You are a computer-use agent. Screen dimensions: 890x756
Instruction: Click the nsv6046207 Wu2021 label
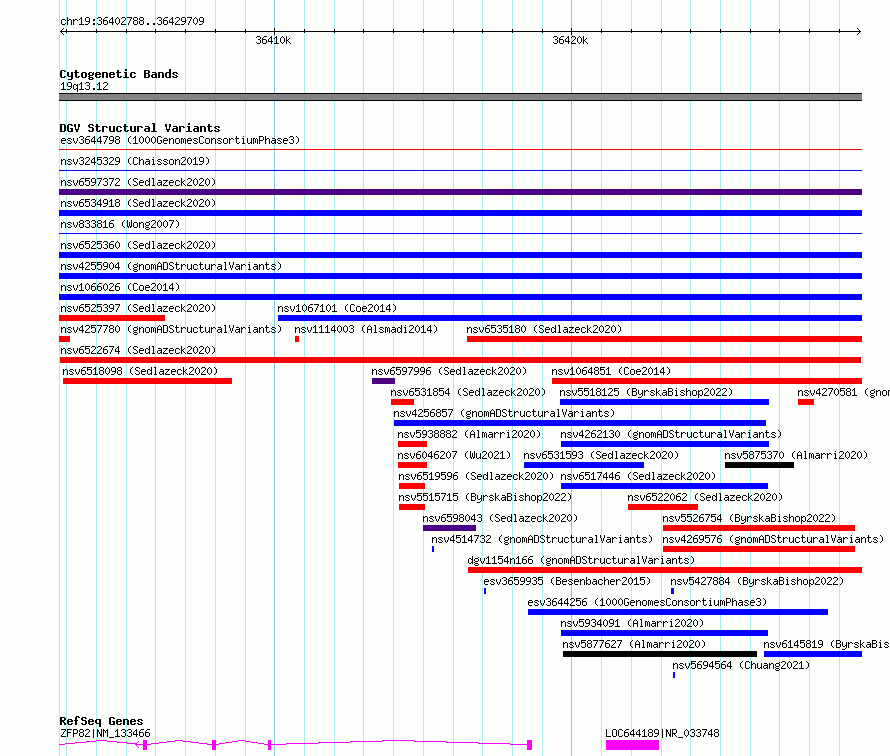coord(454,455)
